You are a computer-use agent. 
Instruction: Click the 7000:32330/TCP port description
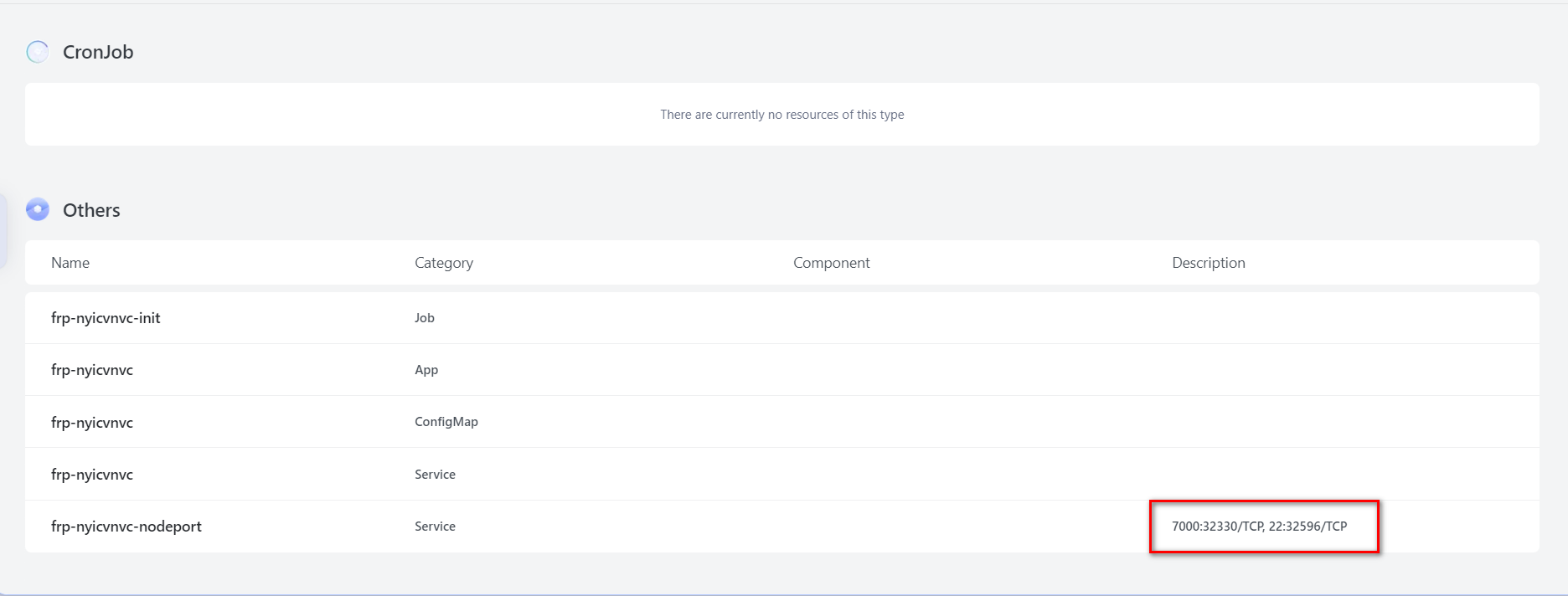click(x=1218, y=527)
